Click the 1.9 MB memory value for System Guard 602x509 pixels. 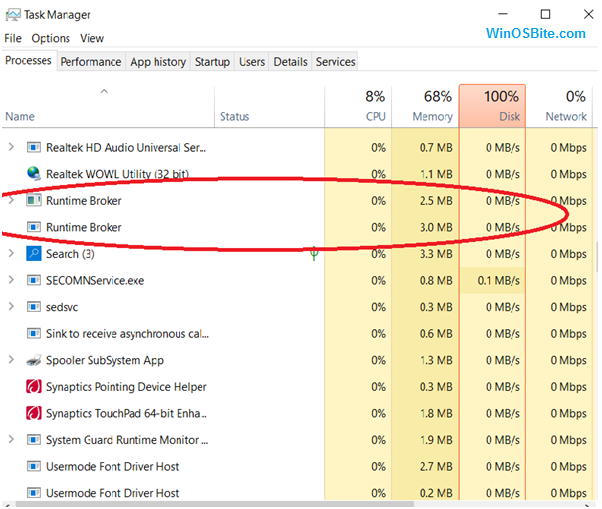(436, 440)
